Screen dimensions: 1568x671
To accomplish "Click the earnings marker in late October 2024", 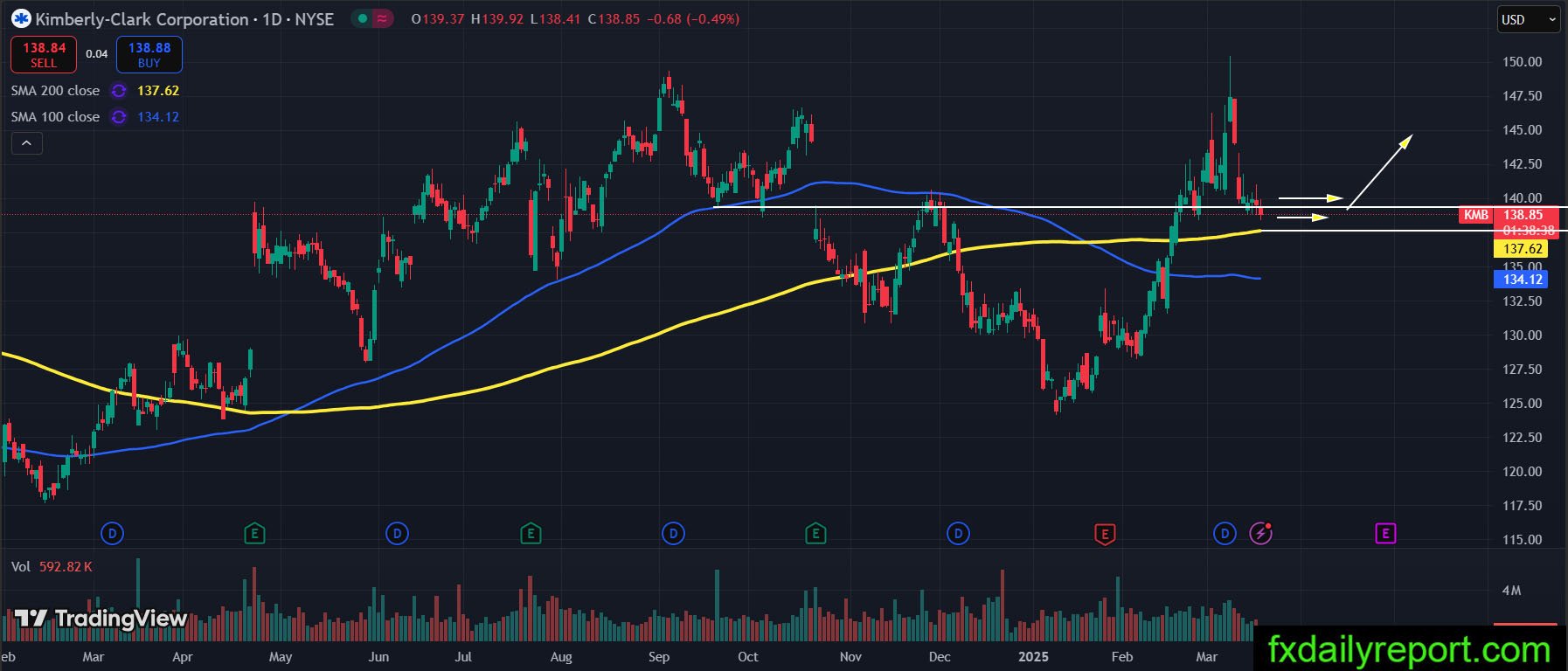I will (815, 533).
